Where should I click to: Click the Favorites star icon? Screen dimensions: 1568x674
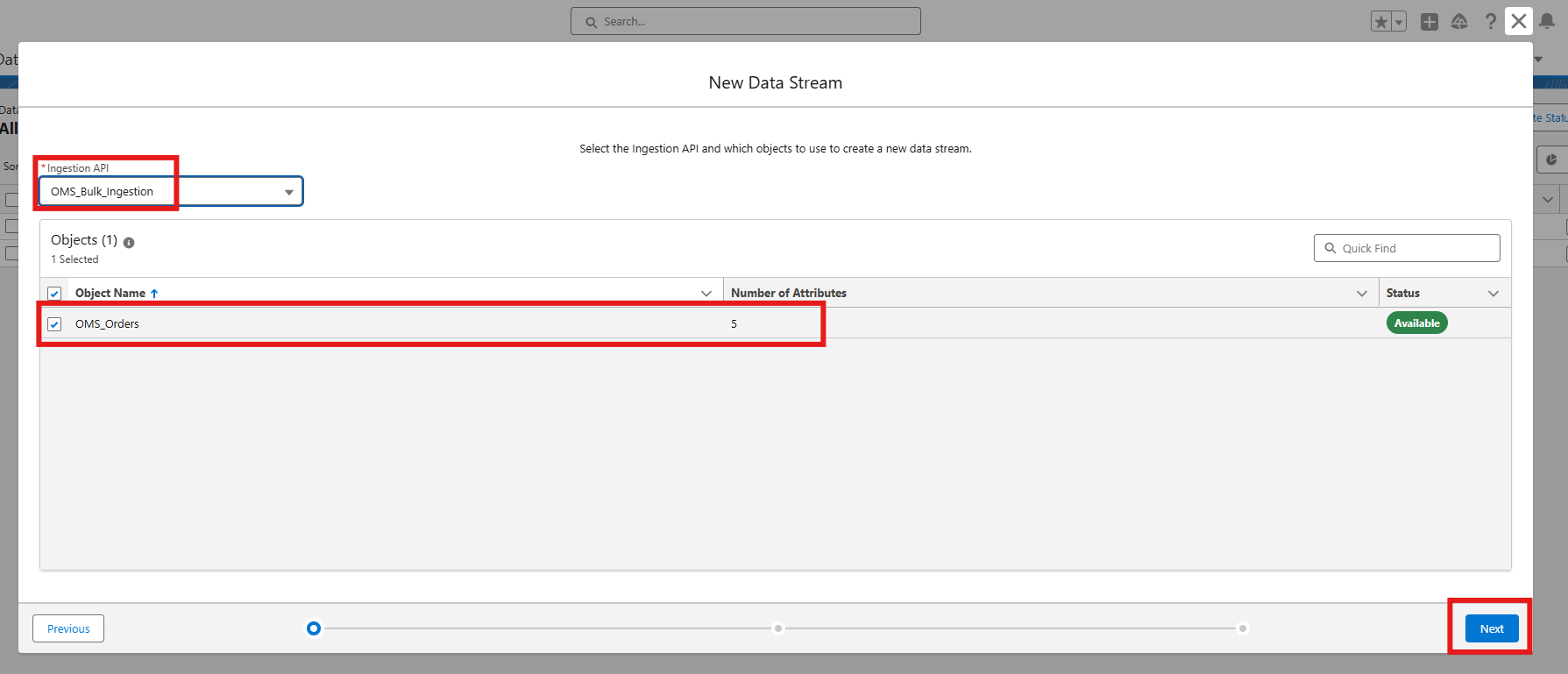(1381, 22)
